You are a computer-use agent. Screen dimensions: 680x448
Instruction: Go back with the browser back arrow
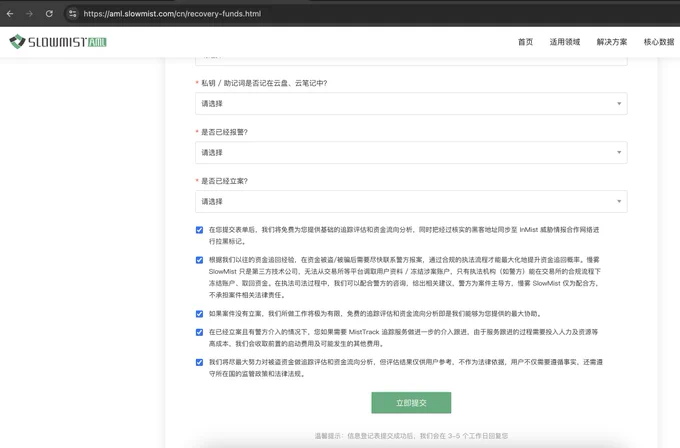click(x=10, y=14)
